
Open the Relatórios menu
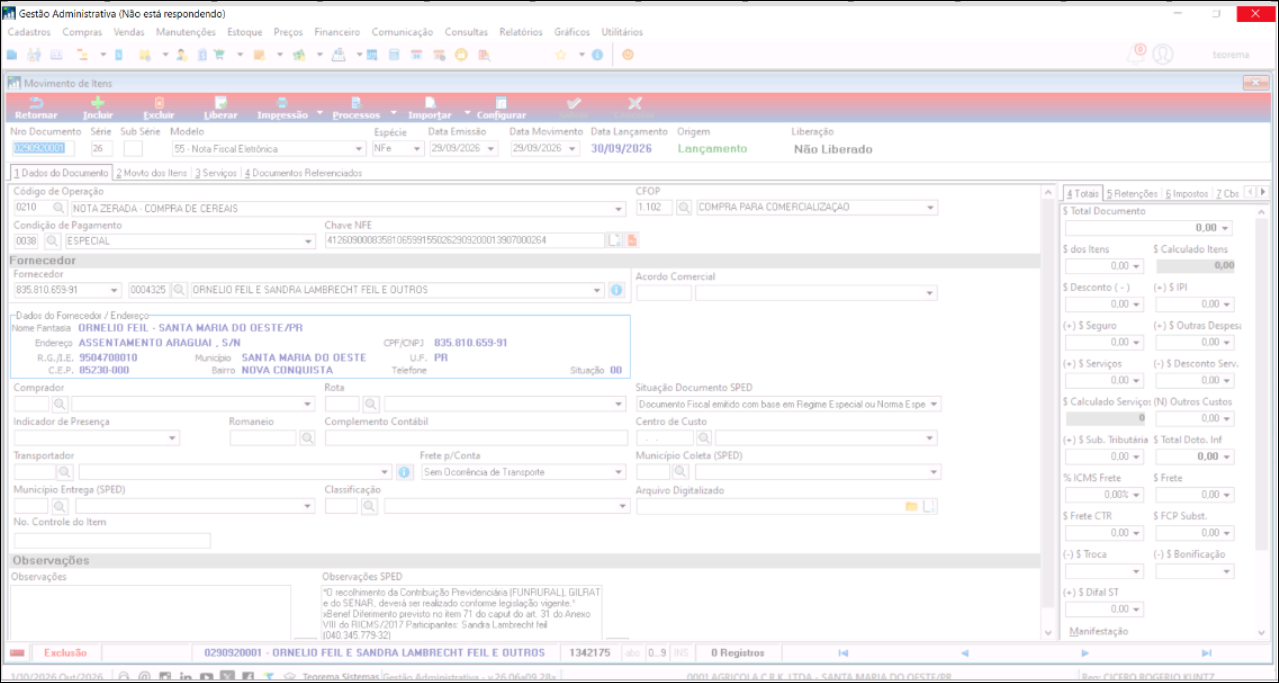pos(521,32)
